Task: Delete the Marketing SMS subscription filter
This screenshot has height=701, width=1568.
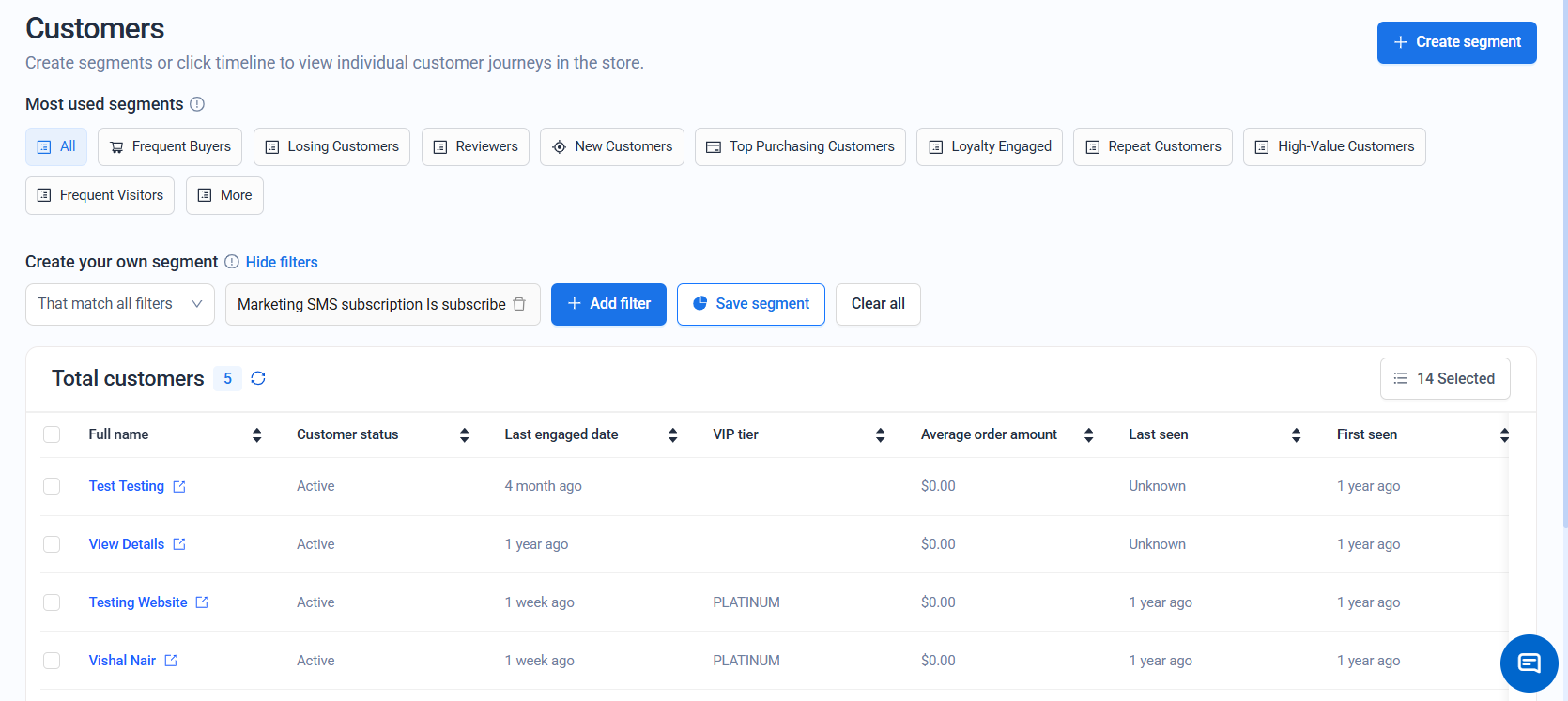Action: (x=519, y=304)
